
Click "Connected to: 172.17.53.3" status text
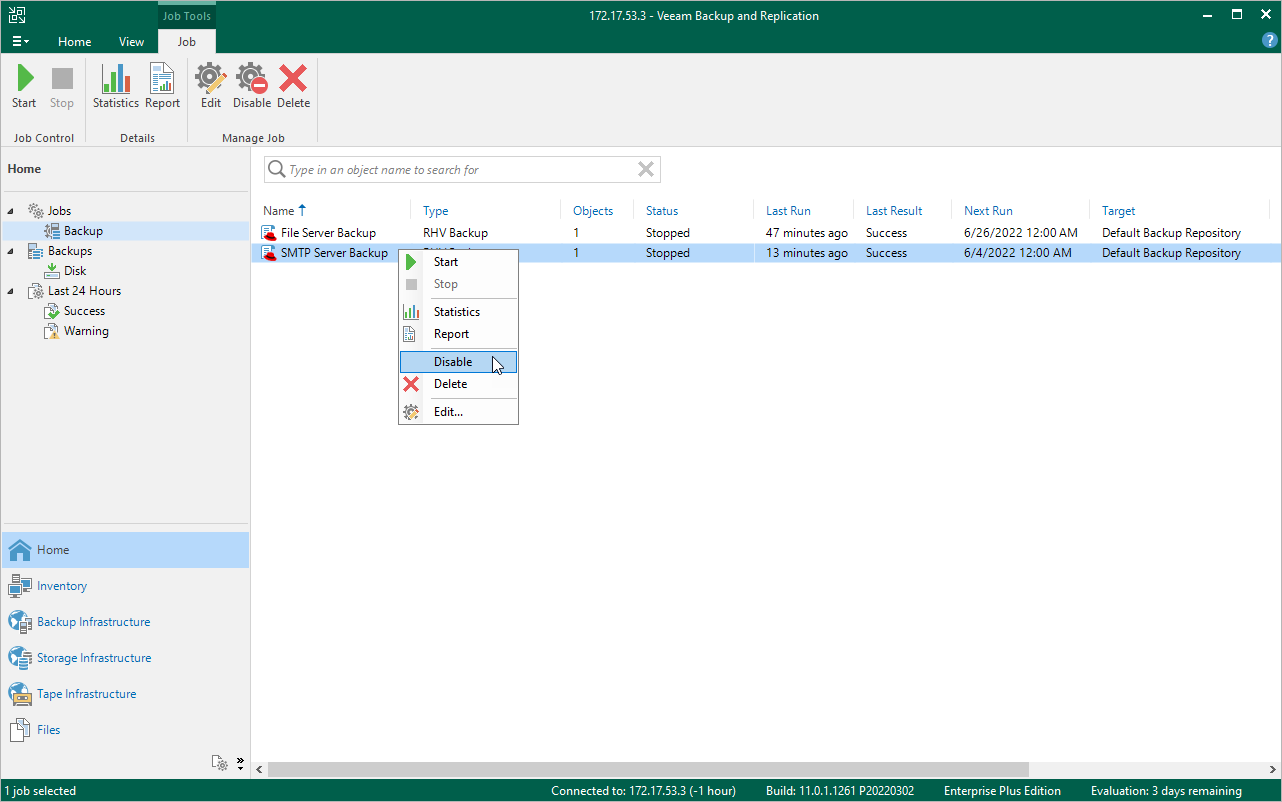tap(644, 791)
